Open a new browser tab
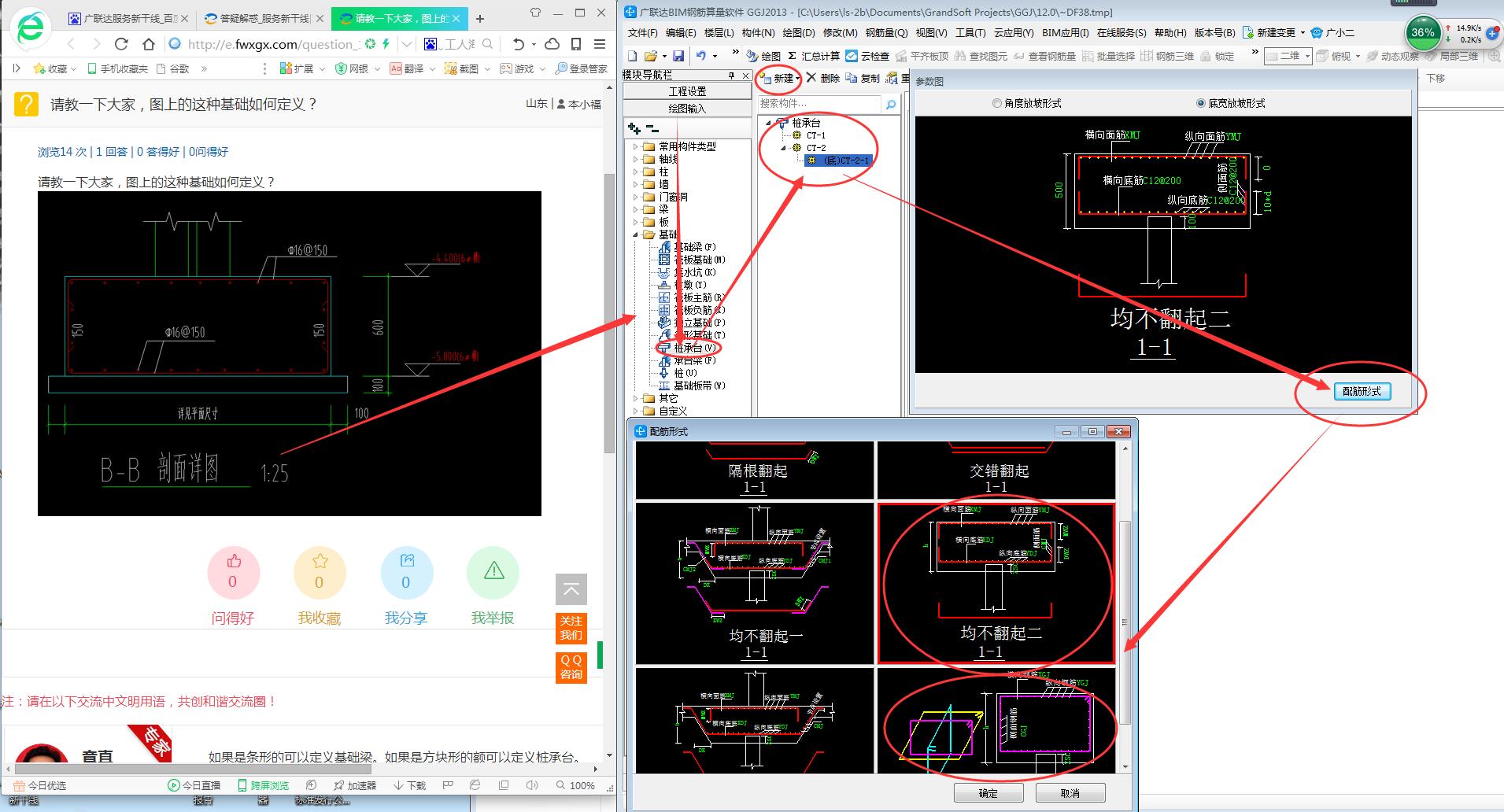Screen dimensions: 1504x812 (480, 18)
